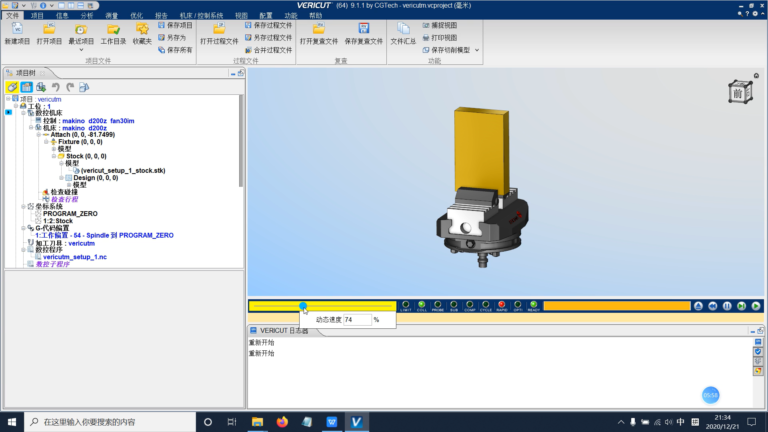
Task: Select the vericut_setup_1_stock.stk model
Action: [122, 170]
